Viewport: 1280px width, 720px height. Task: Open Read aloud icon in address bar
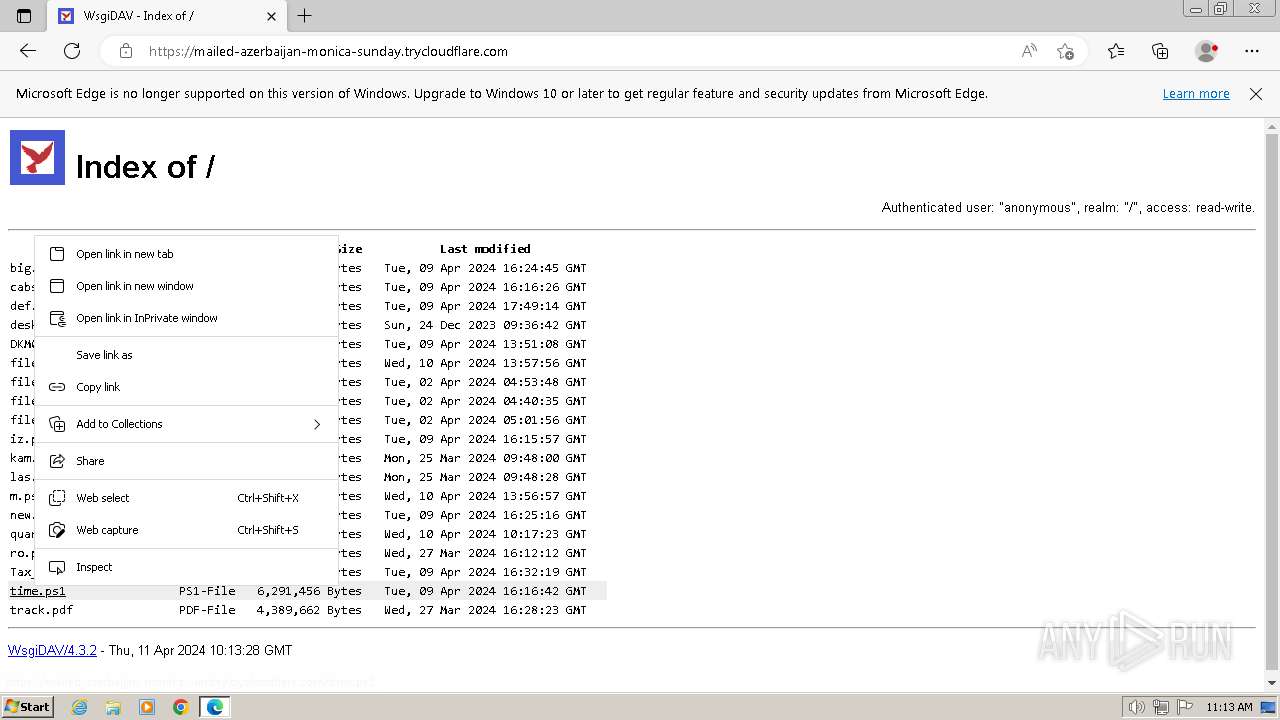(1029, 51)
